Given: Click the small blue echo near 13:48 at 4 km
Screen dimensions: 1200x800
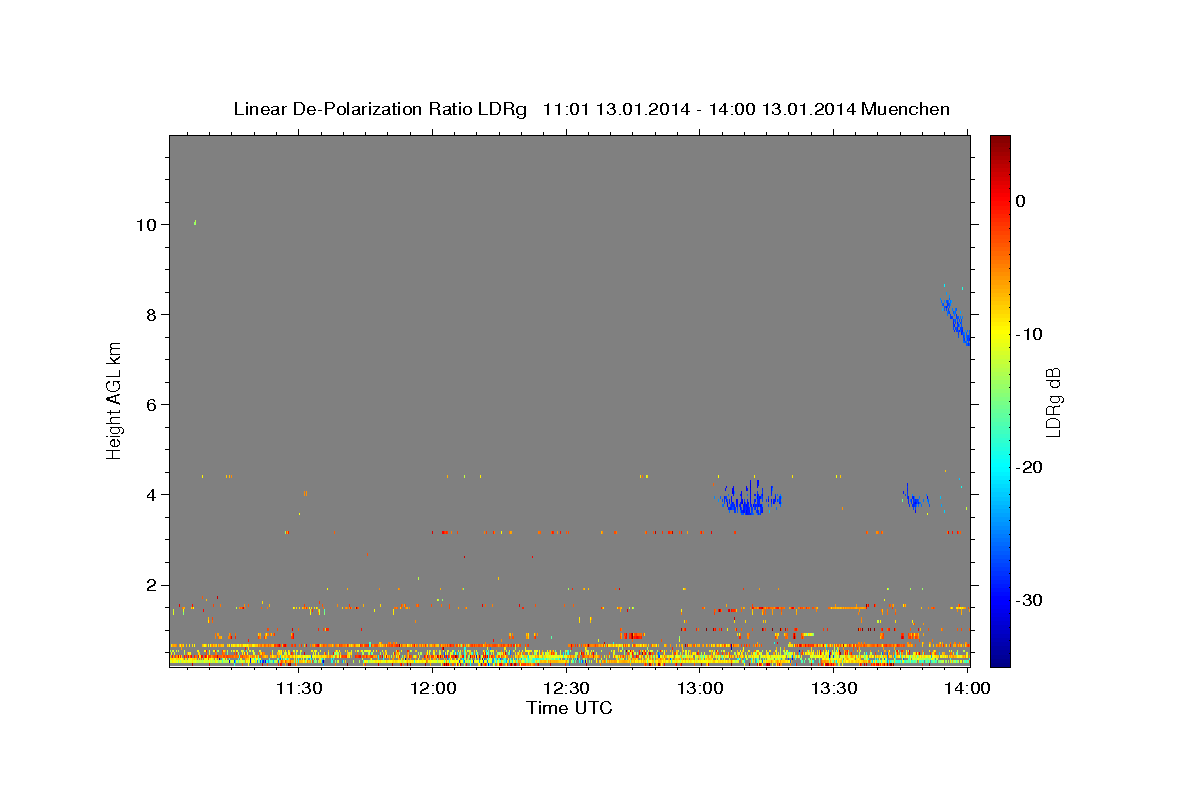Looking at the screenshot, I should point(915,500).
